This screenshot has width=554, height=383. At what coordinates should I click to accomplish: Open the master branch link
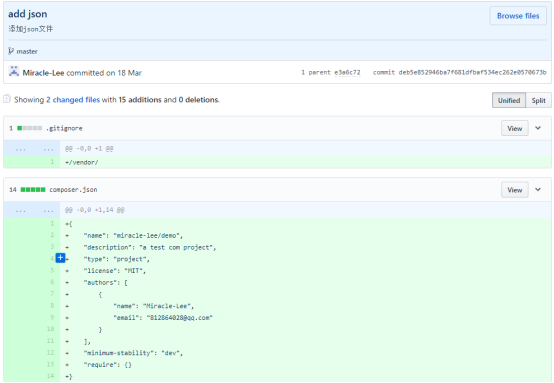click(x=27, y=52)
